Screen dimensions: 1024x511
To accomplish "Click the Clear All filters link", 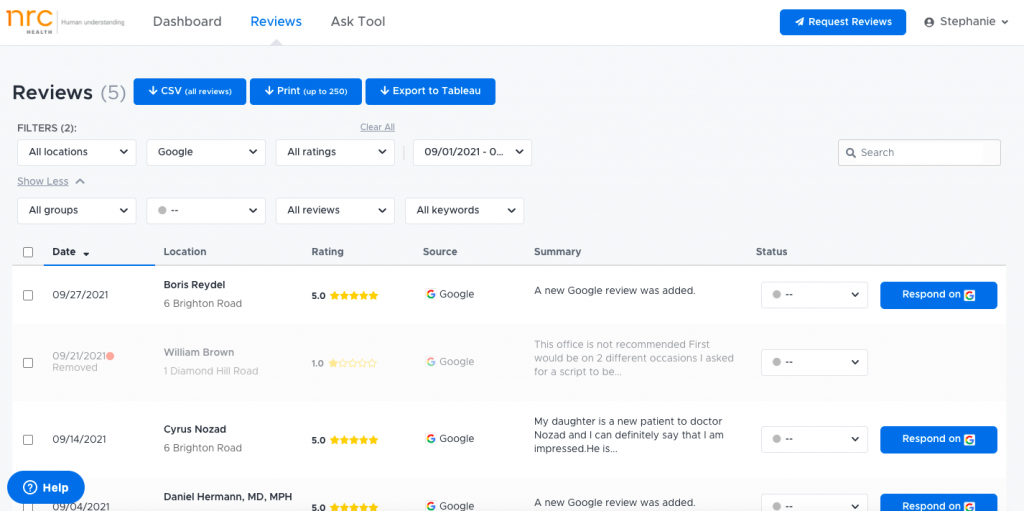I will [x=377, y=127].
